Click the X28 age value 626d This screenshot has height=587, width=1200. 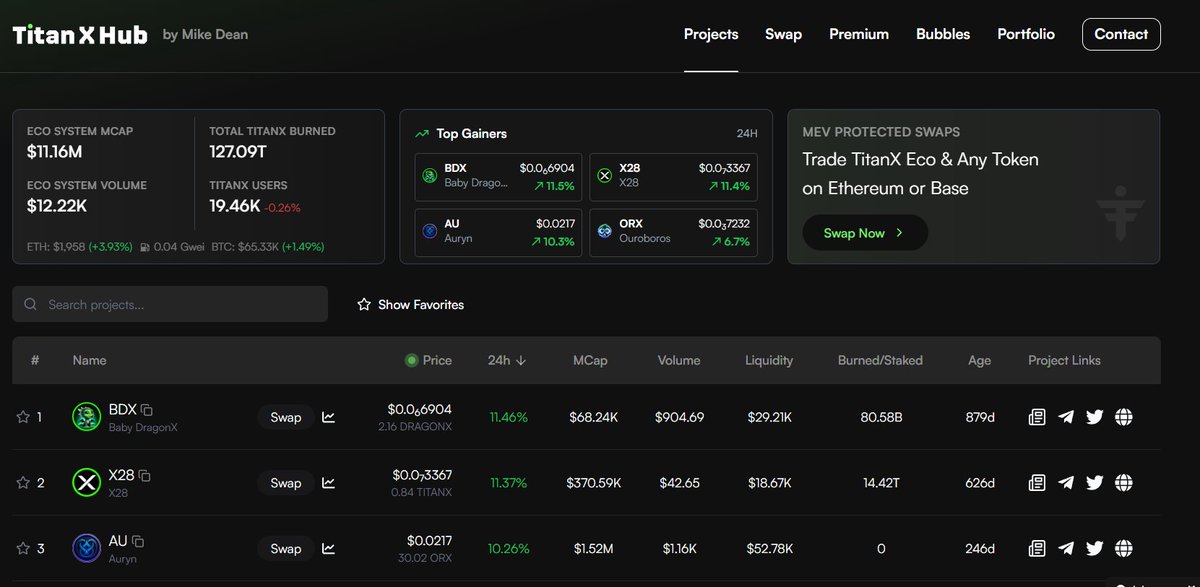980,483
